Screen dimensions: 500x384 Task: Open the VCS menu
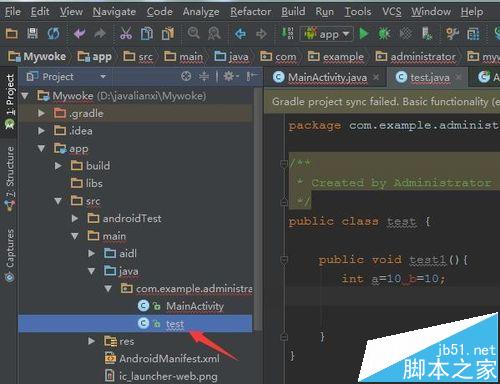[x=392, y=12]
